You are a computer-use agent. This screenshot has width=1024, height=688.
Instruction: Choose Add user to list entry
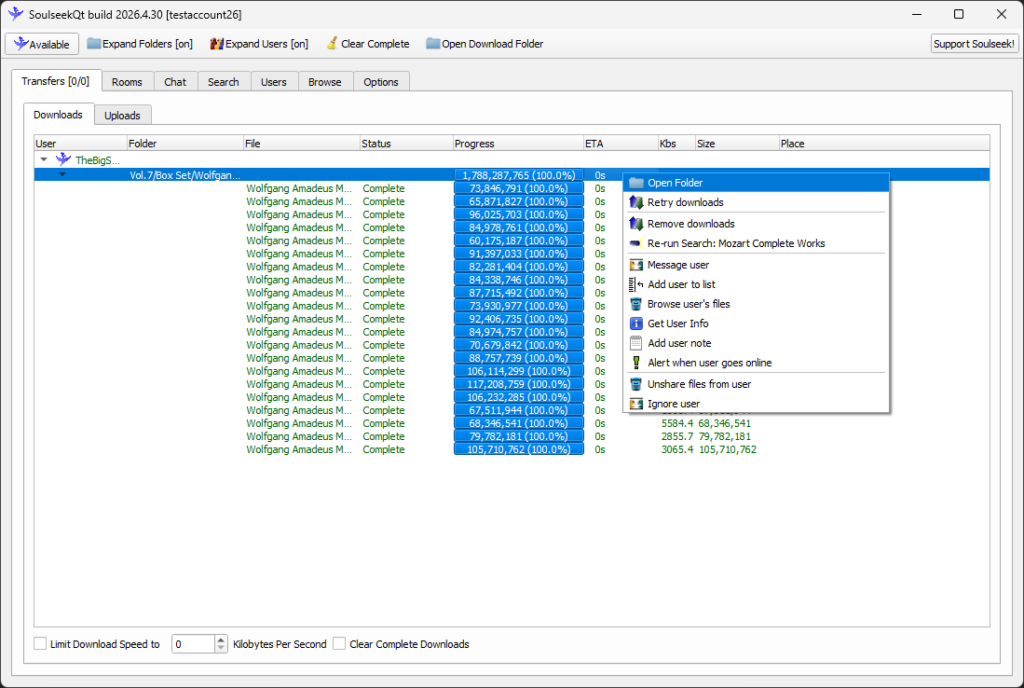756,285
